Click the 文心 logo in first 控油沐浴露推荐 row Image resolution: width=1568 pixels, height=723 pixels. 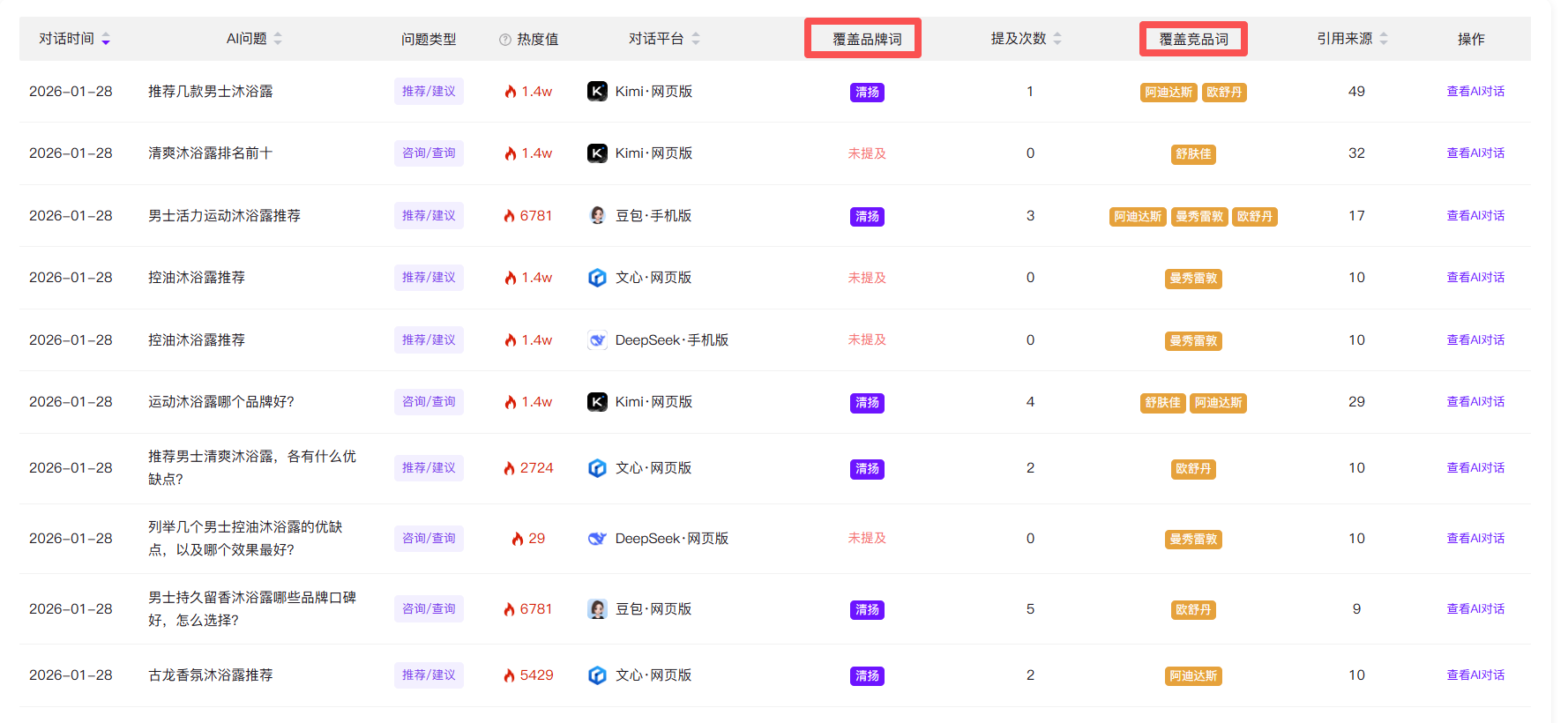597,278
